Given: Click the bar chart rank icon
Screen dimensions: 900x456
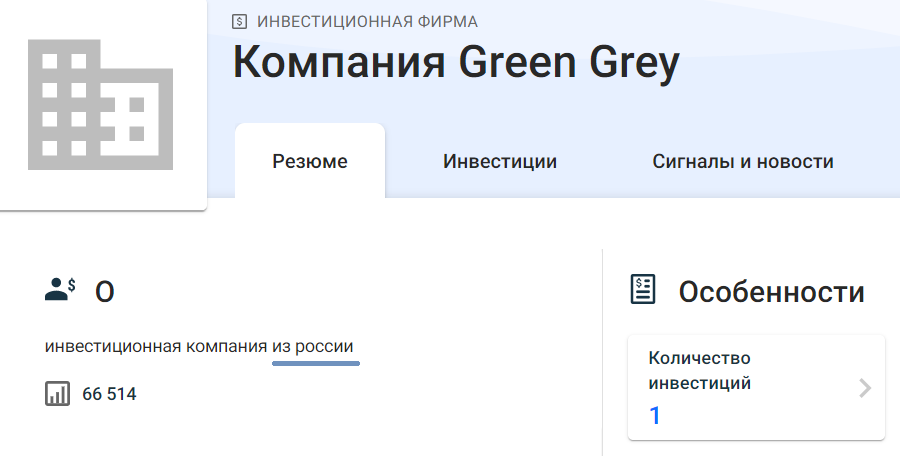Looking at the screenshot, I should (58, 394).
